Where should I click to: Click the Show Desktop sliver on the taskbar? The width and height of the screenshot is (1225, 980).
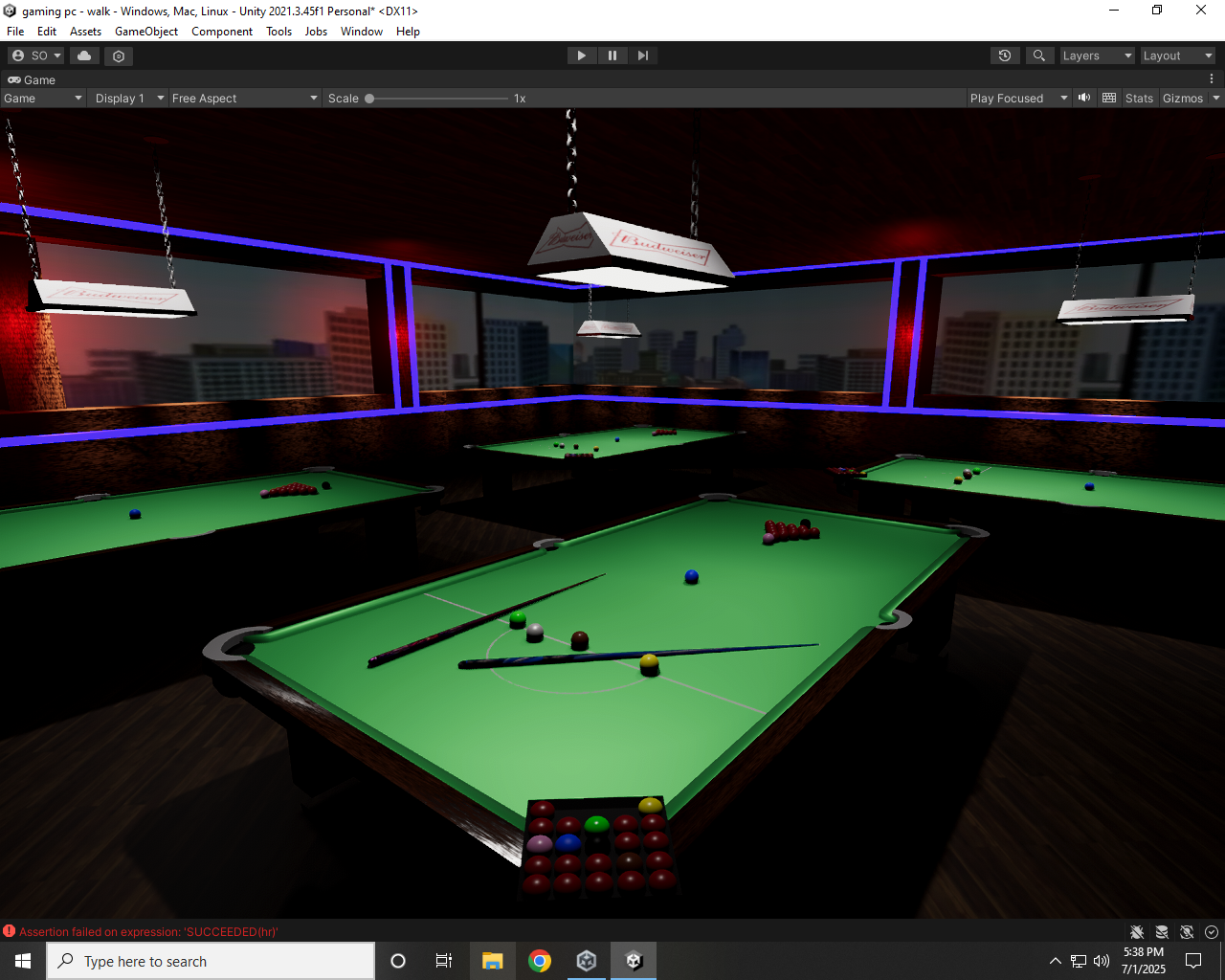click(x=1222, y=961)
